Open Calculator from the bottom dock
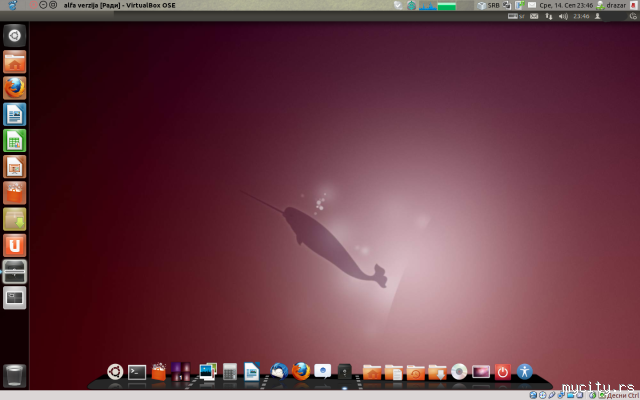The width and height of the screenshot is (640, 400). (230, 372)
